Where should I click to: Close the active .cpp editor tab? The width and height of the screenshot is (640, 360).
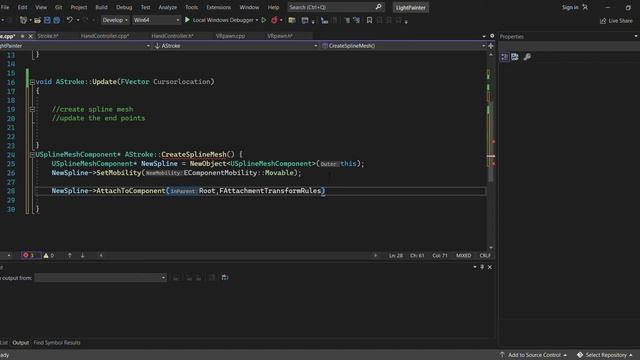(x=30, y=36)
